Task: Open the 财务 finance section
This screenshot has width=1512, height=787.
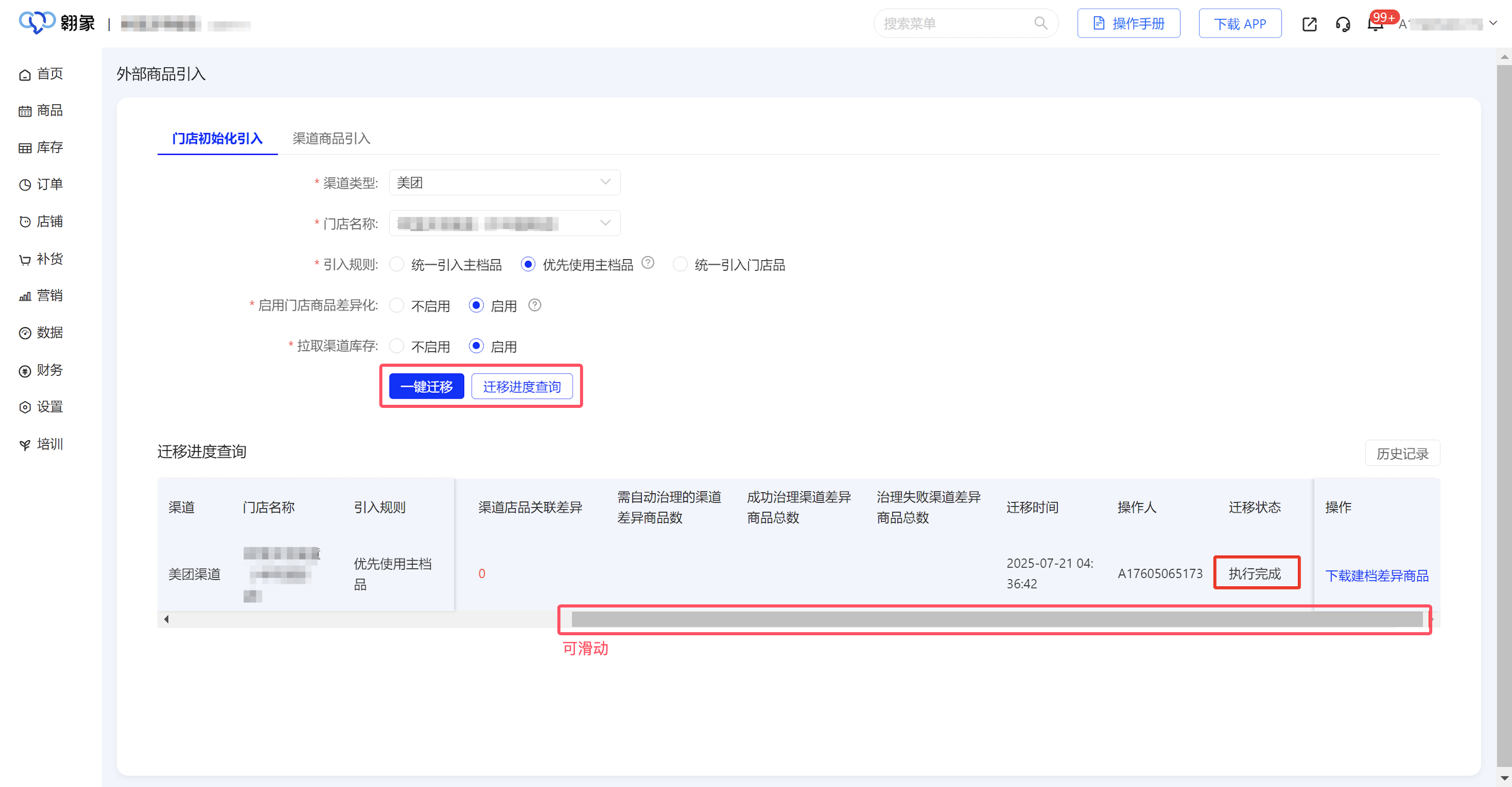Action: pyautogui.click(x=49, y=370)
